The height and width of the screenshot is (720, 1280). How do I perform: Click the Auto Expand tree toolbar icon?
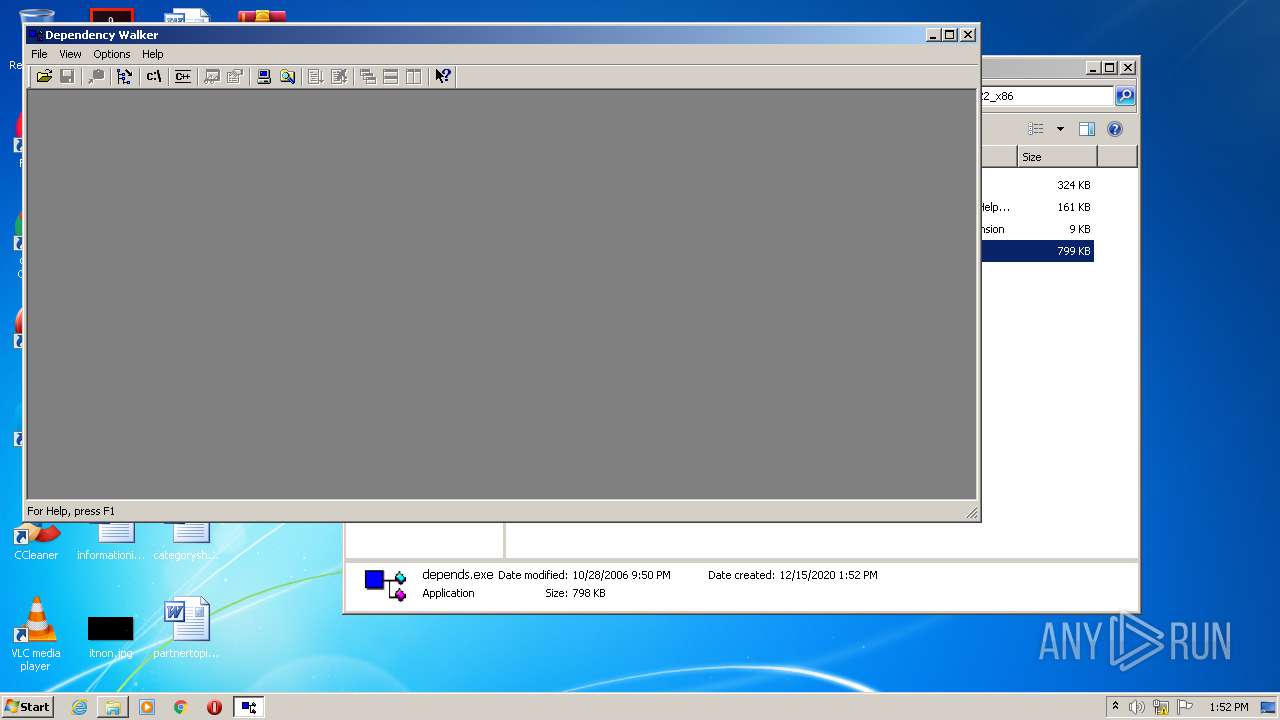(x=124, y=76)
